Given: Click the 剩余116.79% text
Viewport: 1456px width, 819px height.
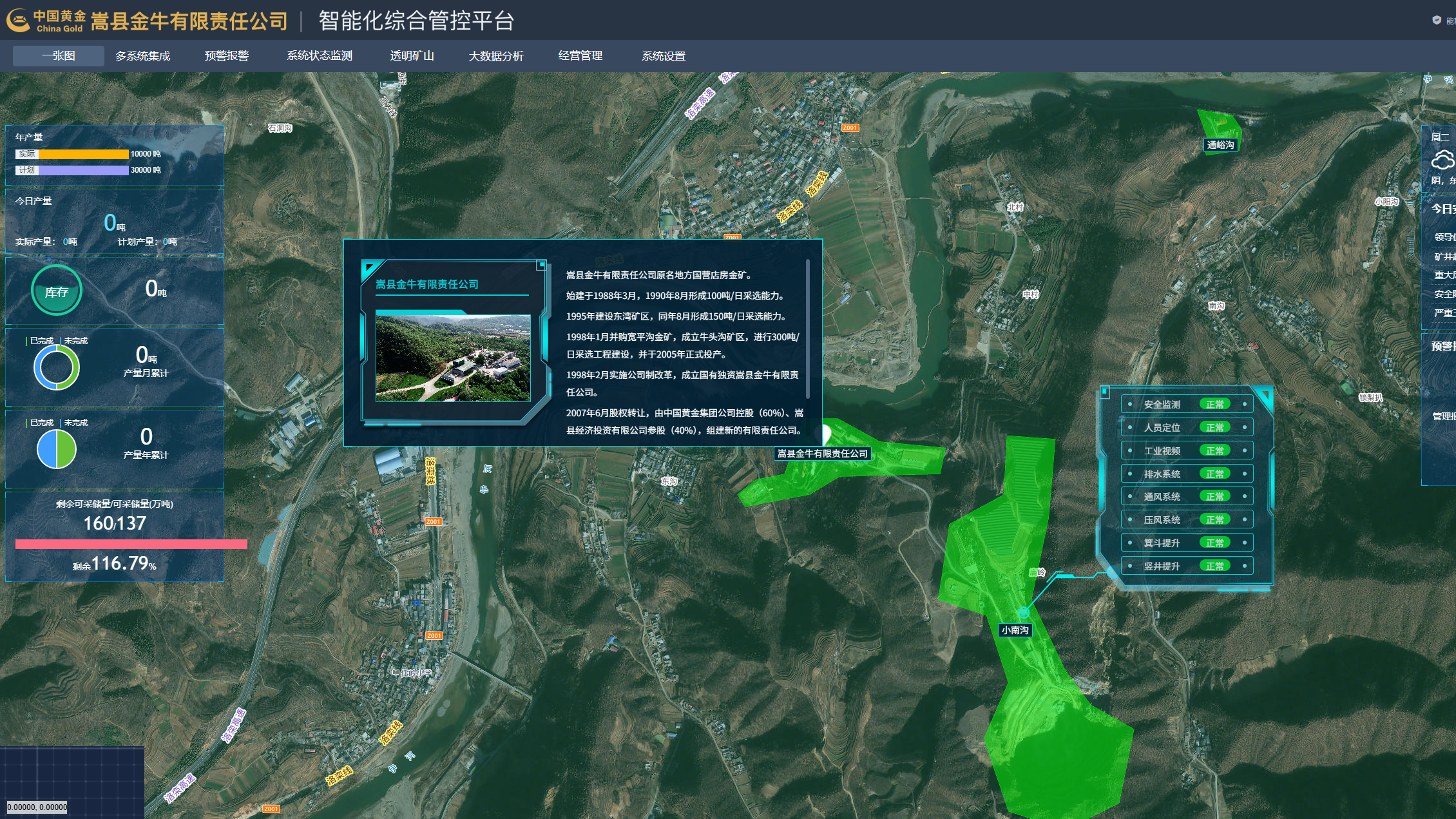Looking at the screenshot, I should coord(115,564).
